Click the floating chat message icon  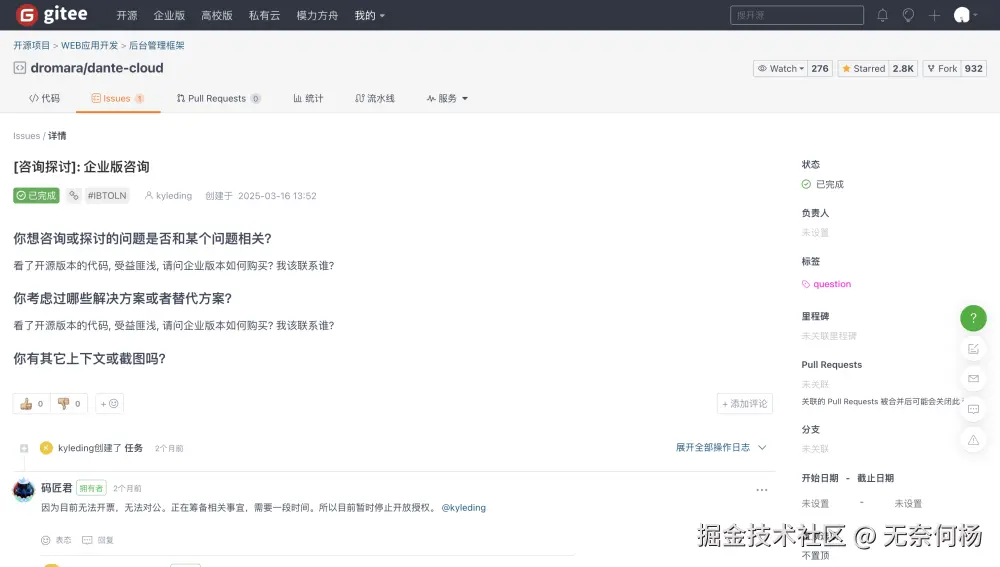pos(973,409)
